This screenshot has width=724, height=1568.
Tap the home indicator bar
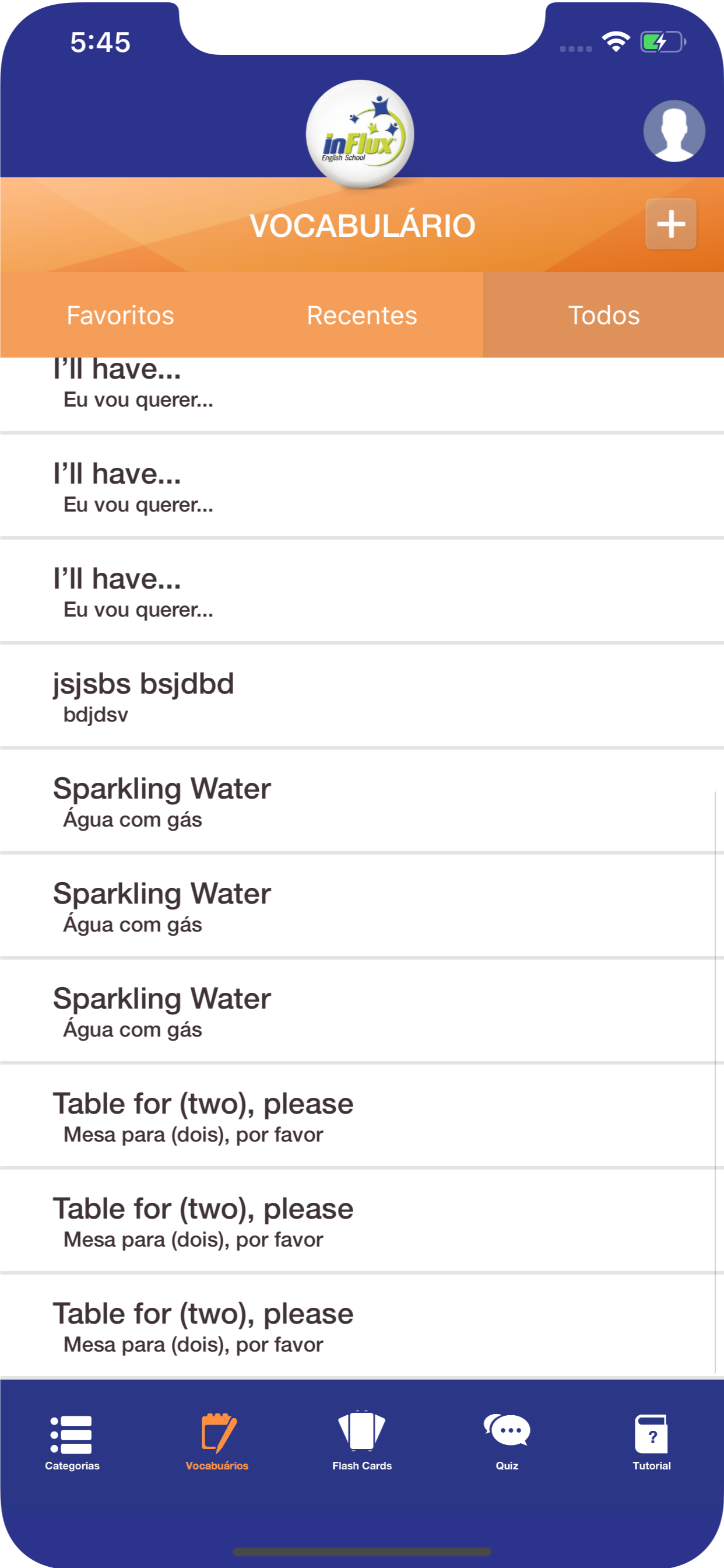pos(362,1552)
